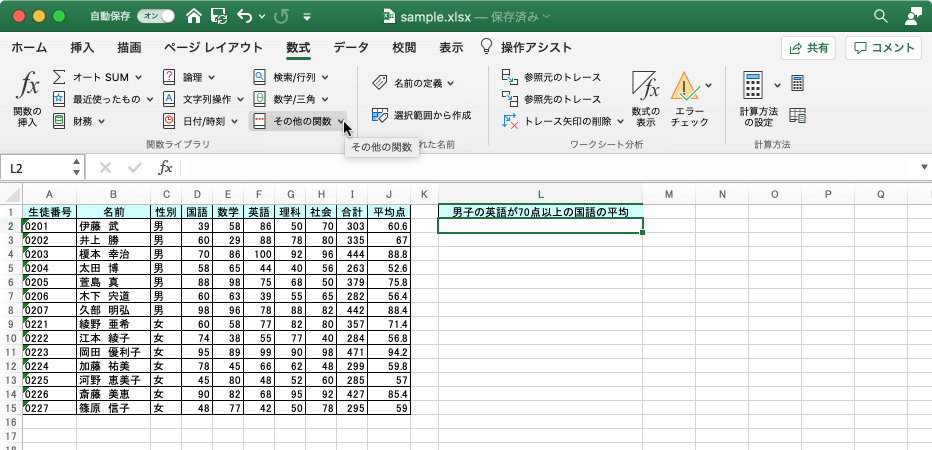Open More Functions (その他の関数) menu
The image size is (932, 450).
point(298,121)
